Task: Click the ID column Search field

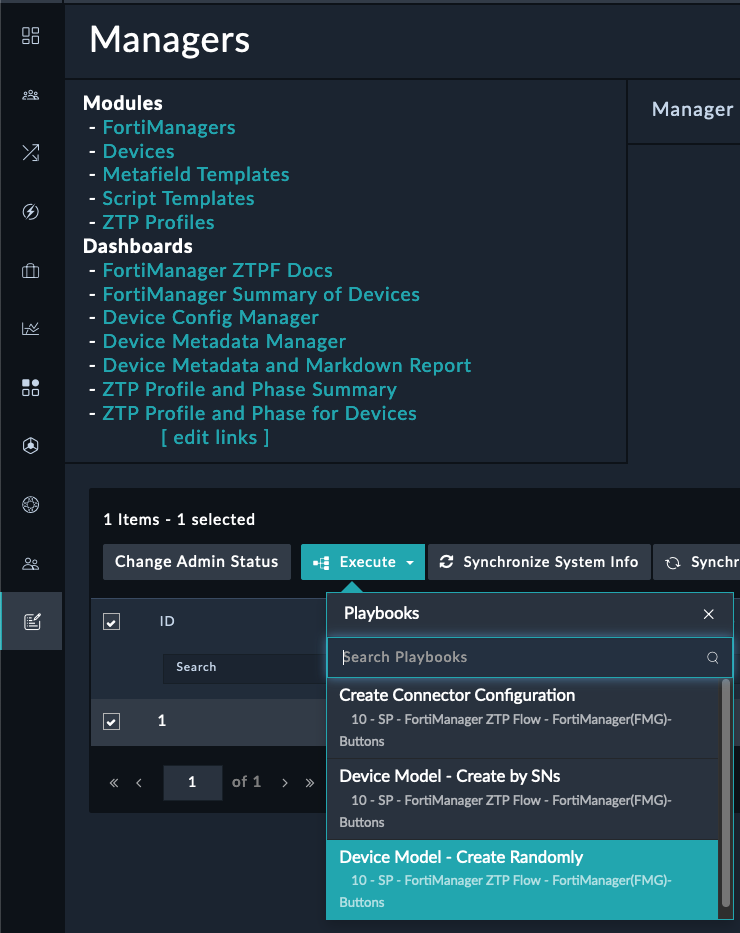Action: coord(244,668)
